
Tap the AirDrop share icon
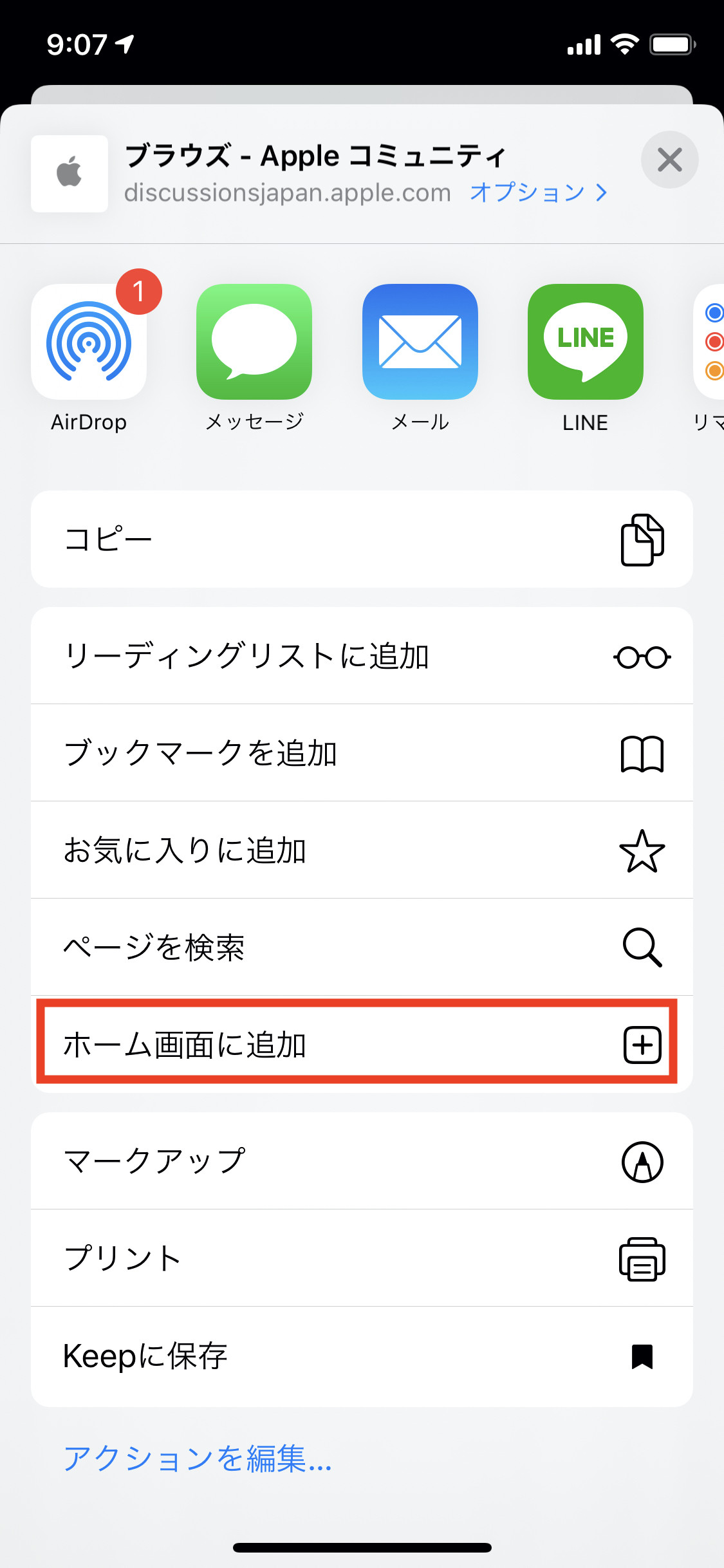89,342
